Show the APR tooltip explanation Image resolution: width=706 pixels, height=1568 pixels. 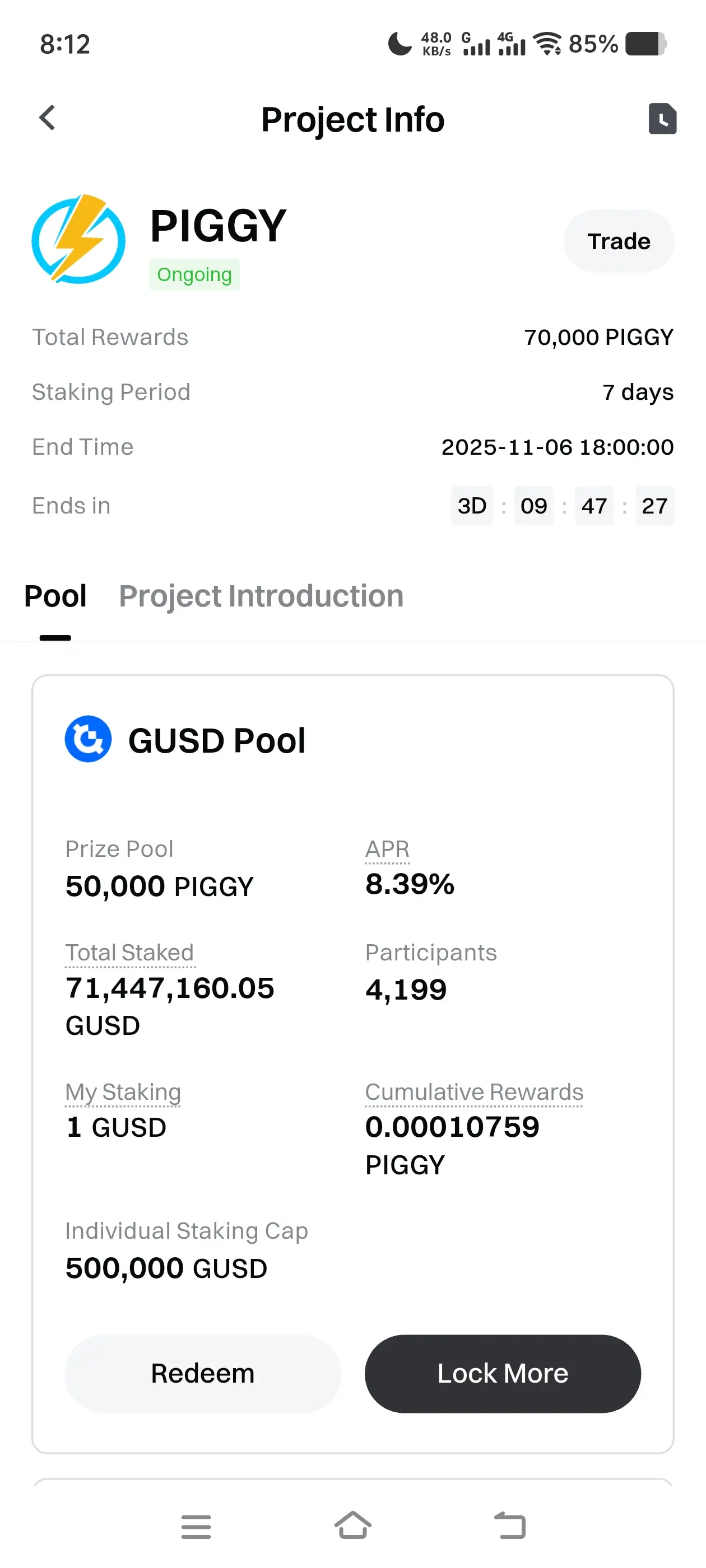coord(387,849)
